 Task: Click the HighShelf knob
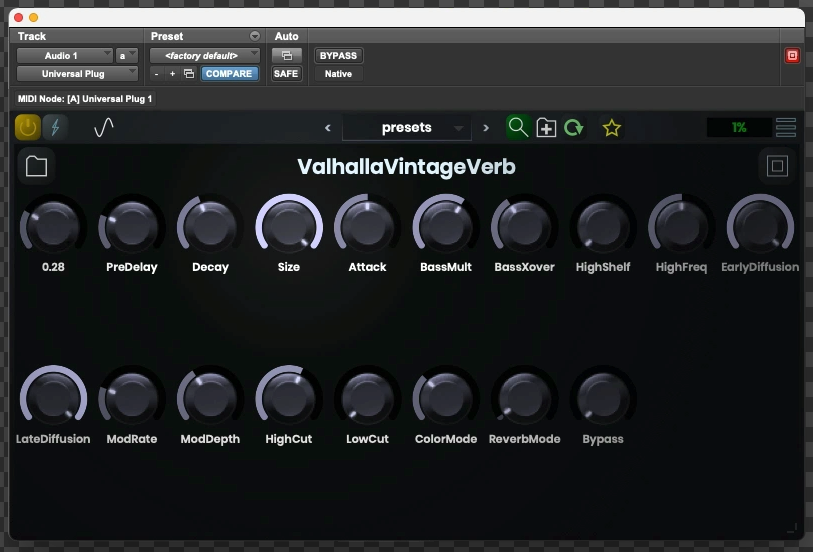click(x=603, y=227)
